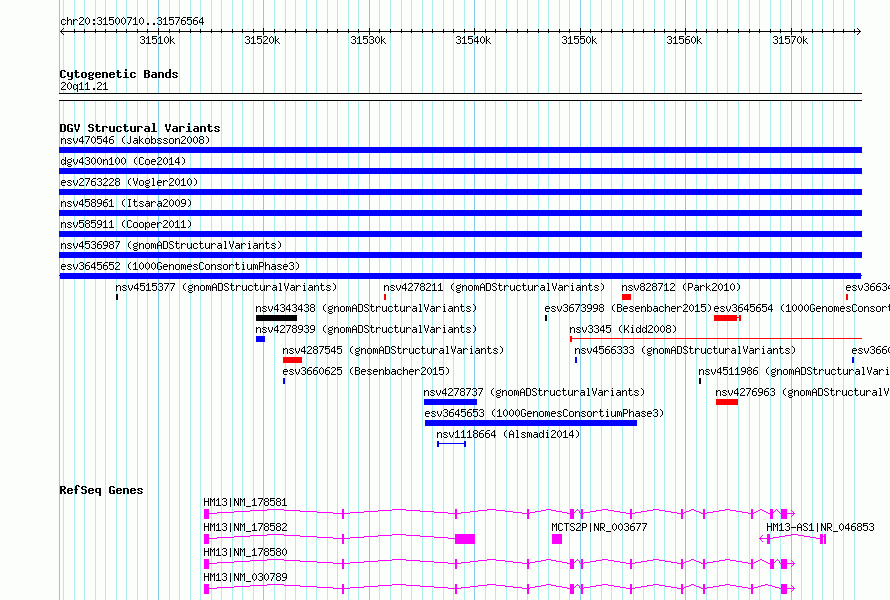This screenshot has width=890, height=600.
Task: Click esv3673998 (Besenbacher2015) label
Action: coord(628,308)
